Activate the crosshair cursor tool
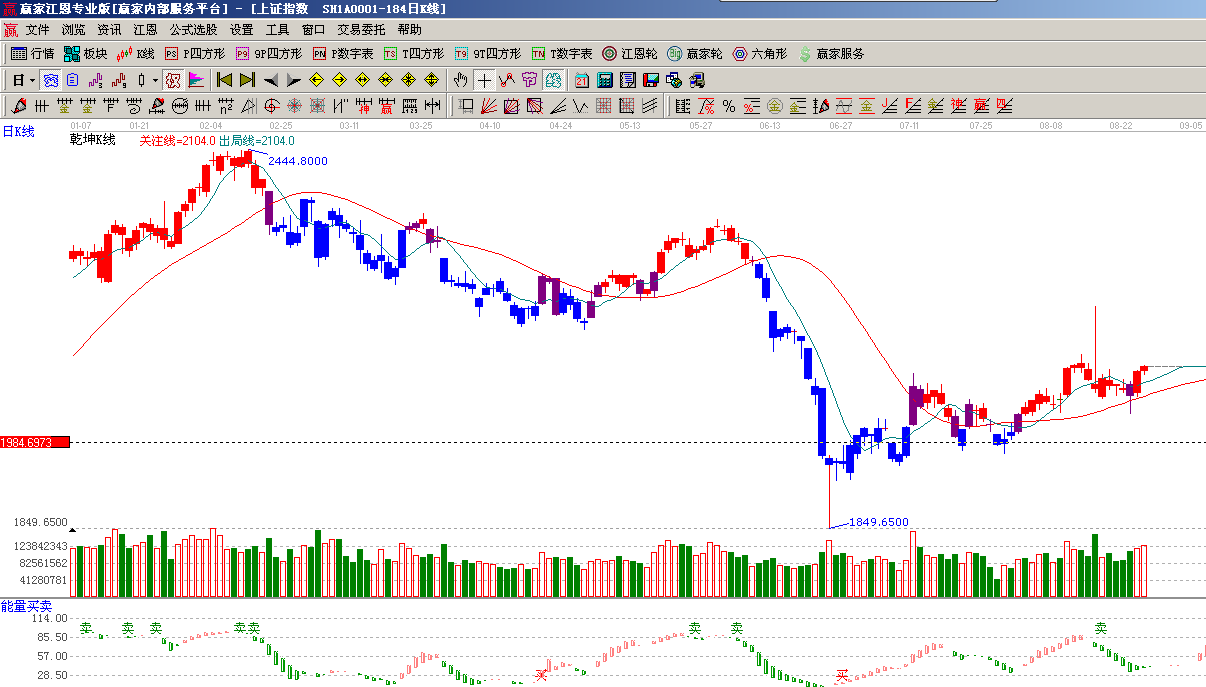The width and height of the screenshot is (1206, 687). point(484,80)
